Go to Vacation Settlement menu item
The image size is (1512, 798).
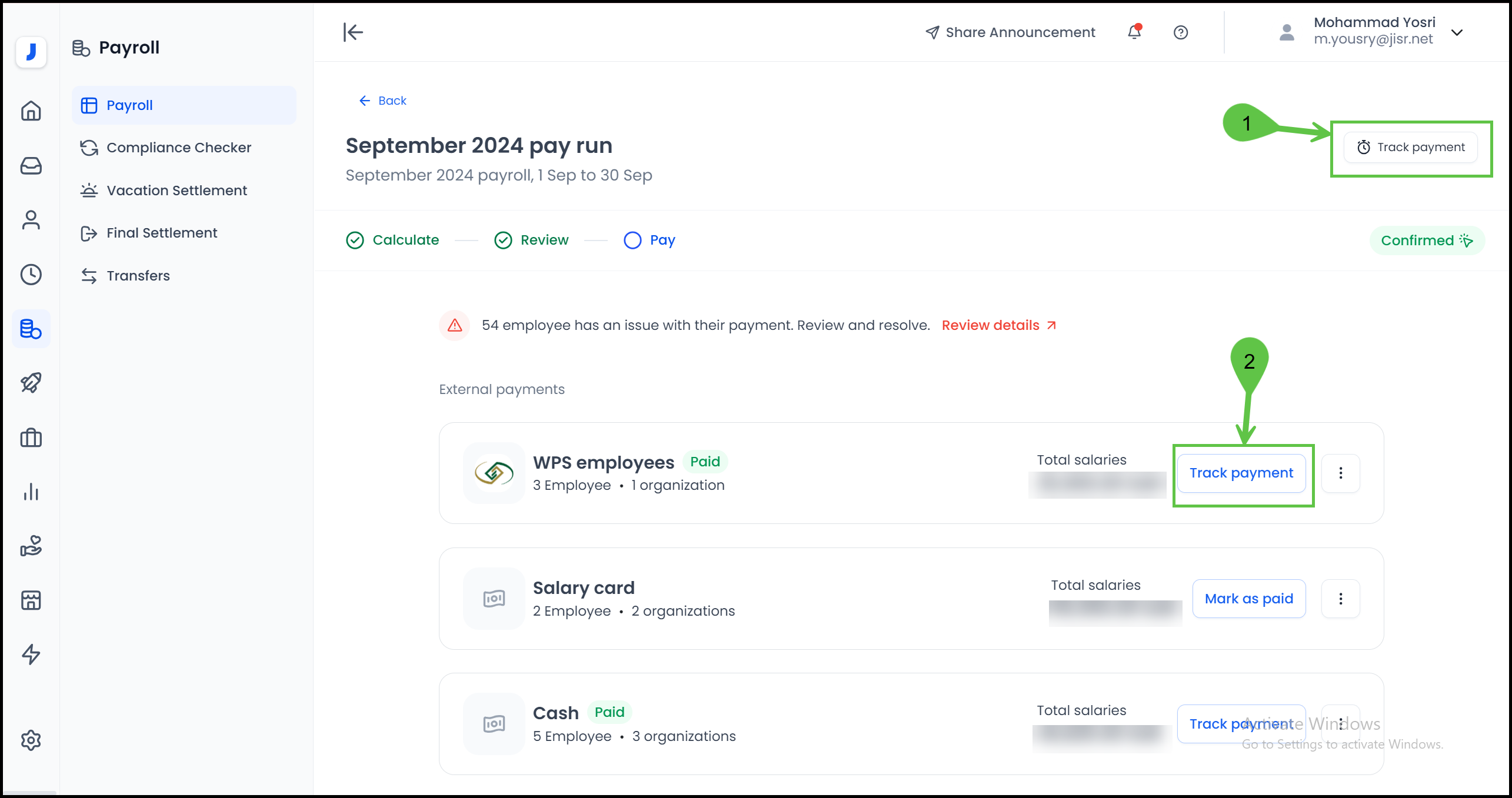point(176,191)
